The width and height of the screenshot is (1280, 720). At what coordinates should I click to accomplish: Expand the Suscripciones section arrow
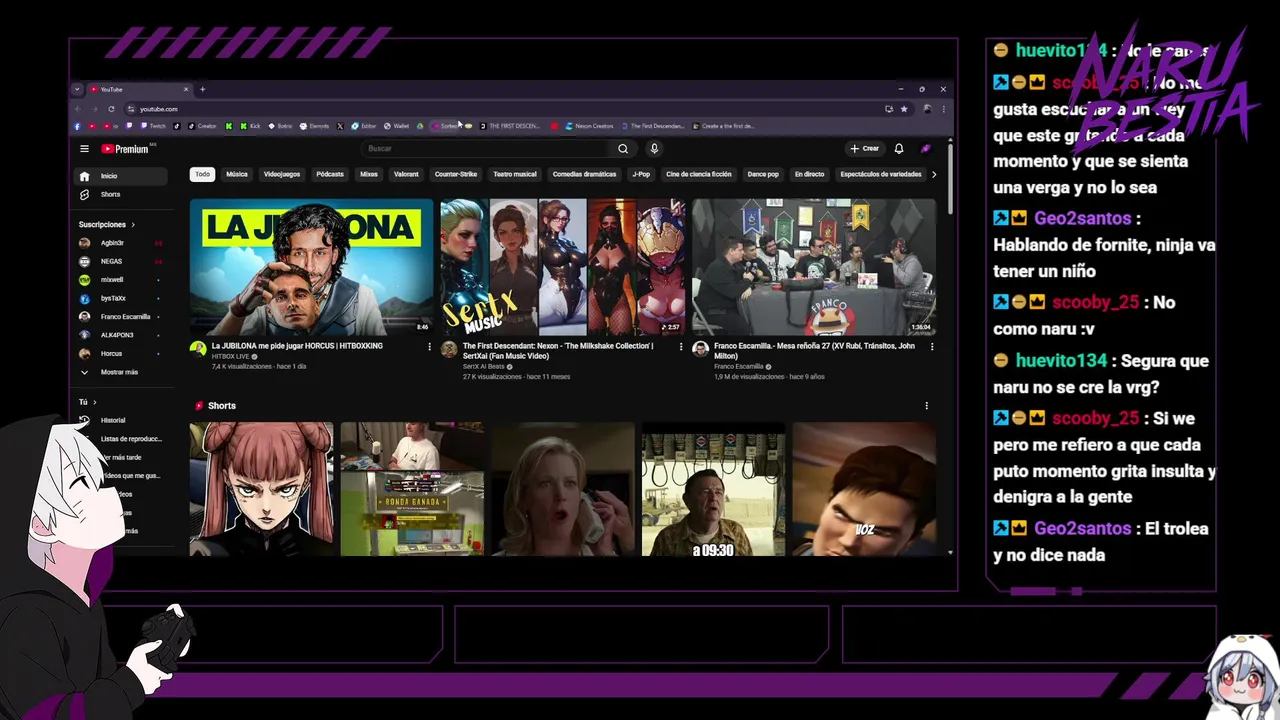[x=132, y=225]
